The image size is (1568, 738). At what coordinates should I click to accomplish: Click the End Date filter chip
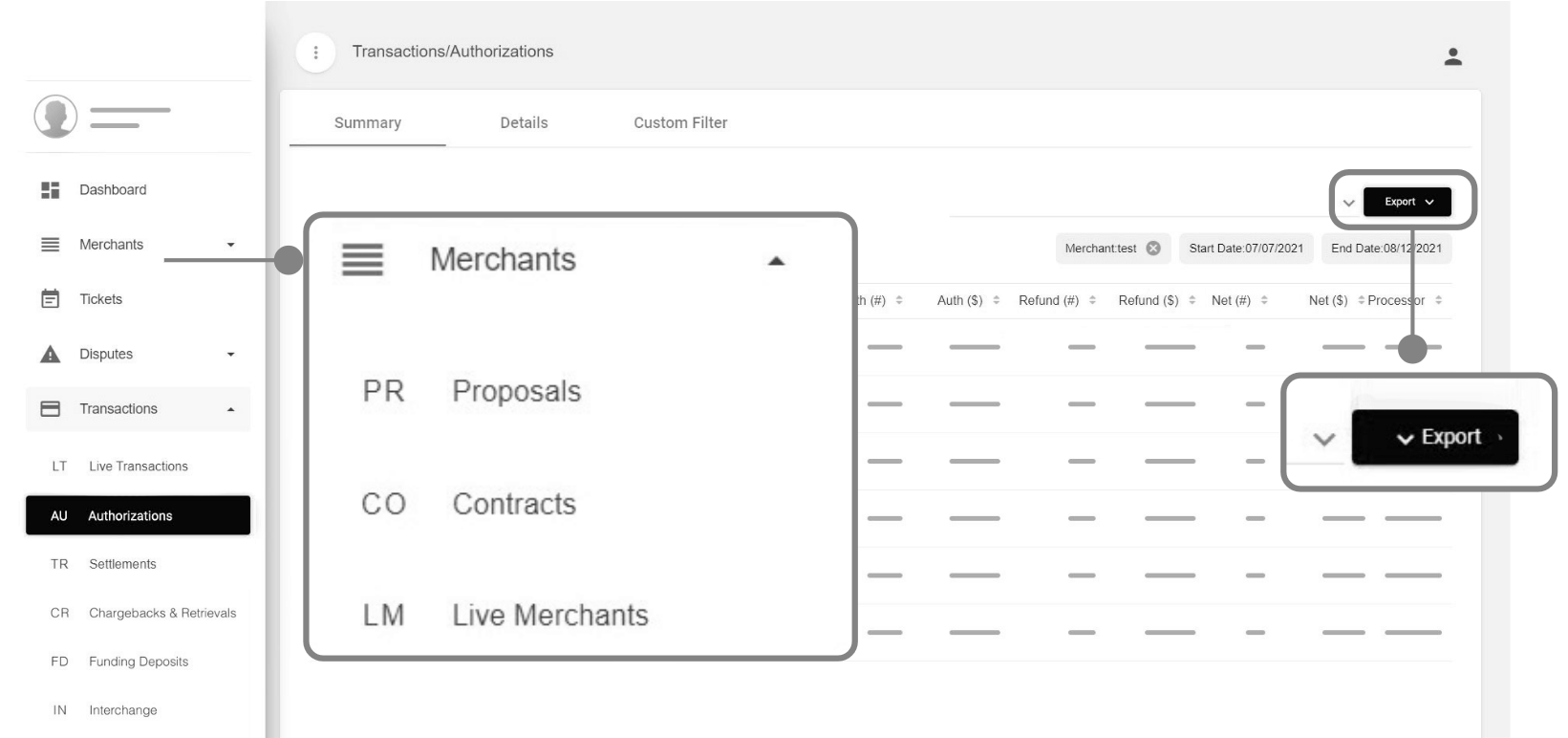click(1386, 249)
